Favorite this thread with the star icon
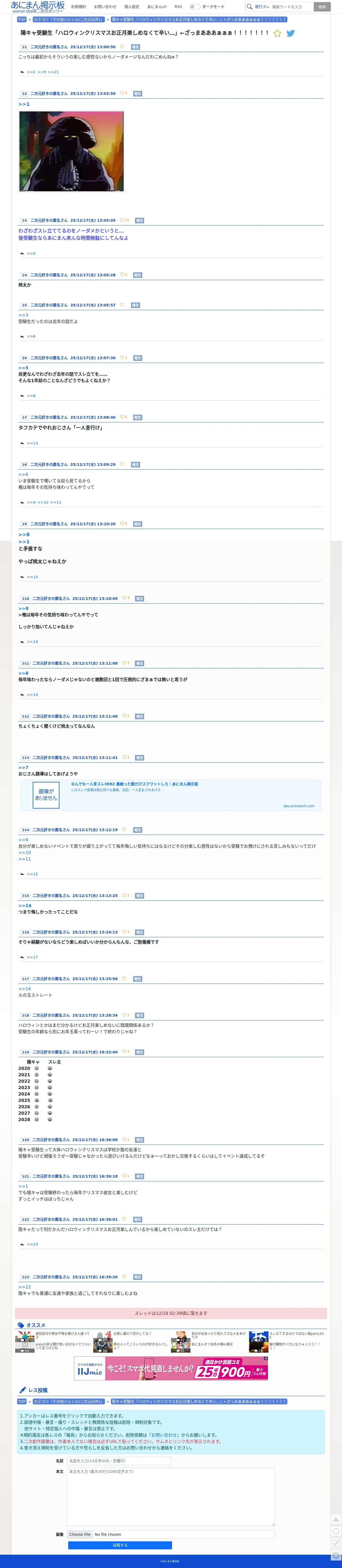The image size is (342, 1568). coord(277,34)
